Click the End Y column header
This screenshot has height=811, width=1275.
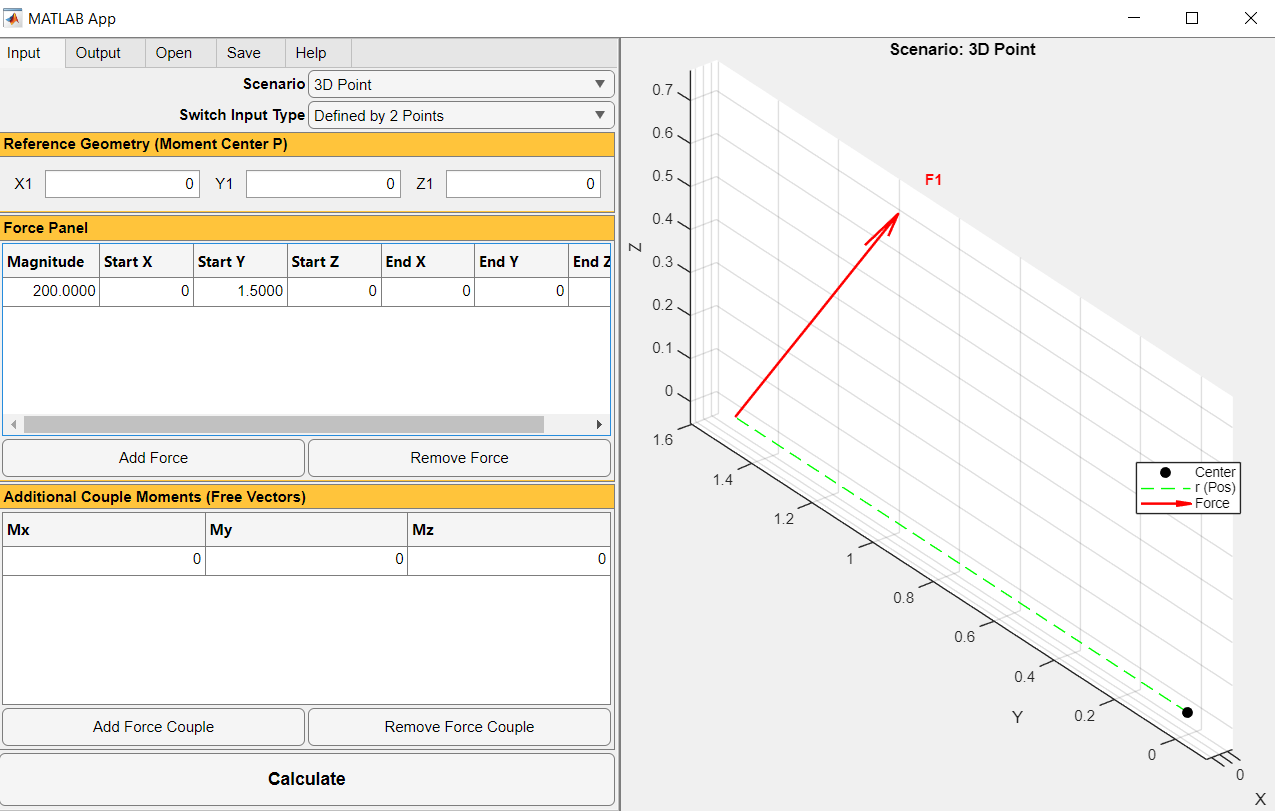(522, 261)
